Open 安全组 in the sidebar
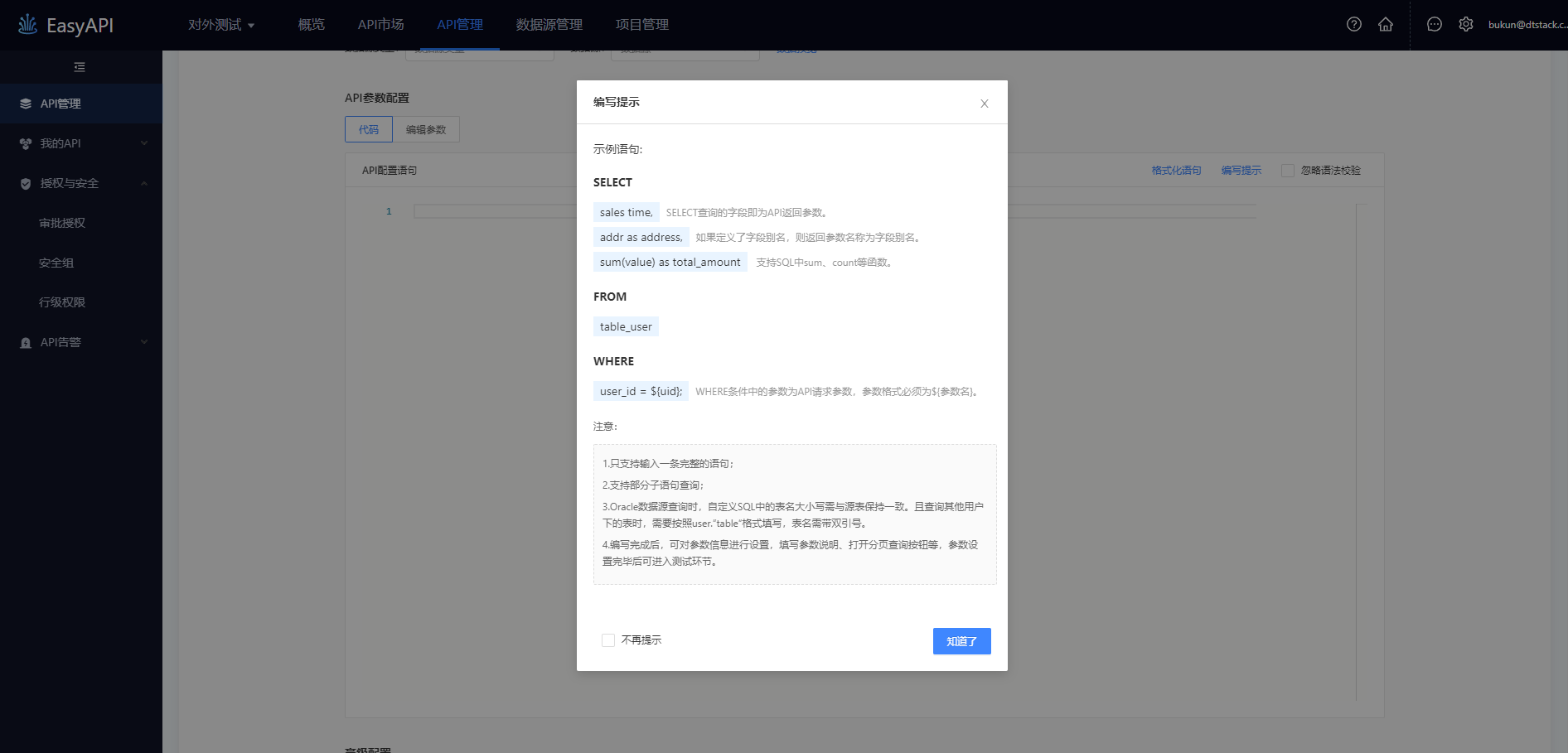Image resolution: width=1568 pixels, height=753 pixels. (x=56, y=263)
